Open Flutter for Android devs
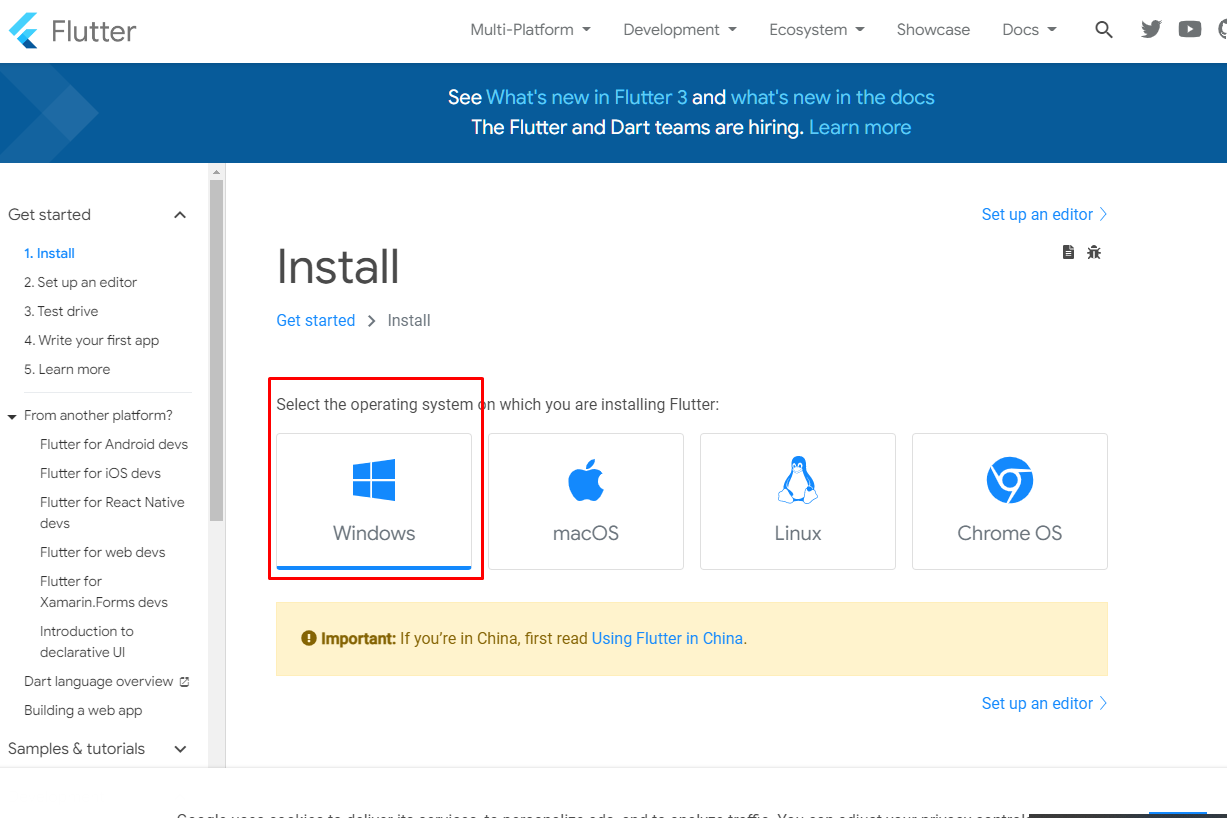The image size is (1227, 818). (x=114, y=444)
